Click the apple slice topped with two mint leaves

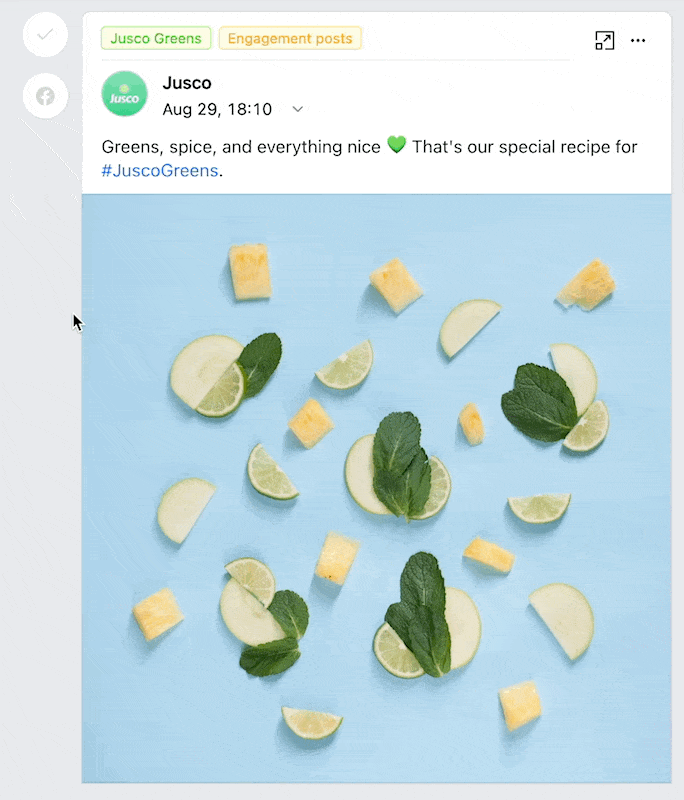397,470
